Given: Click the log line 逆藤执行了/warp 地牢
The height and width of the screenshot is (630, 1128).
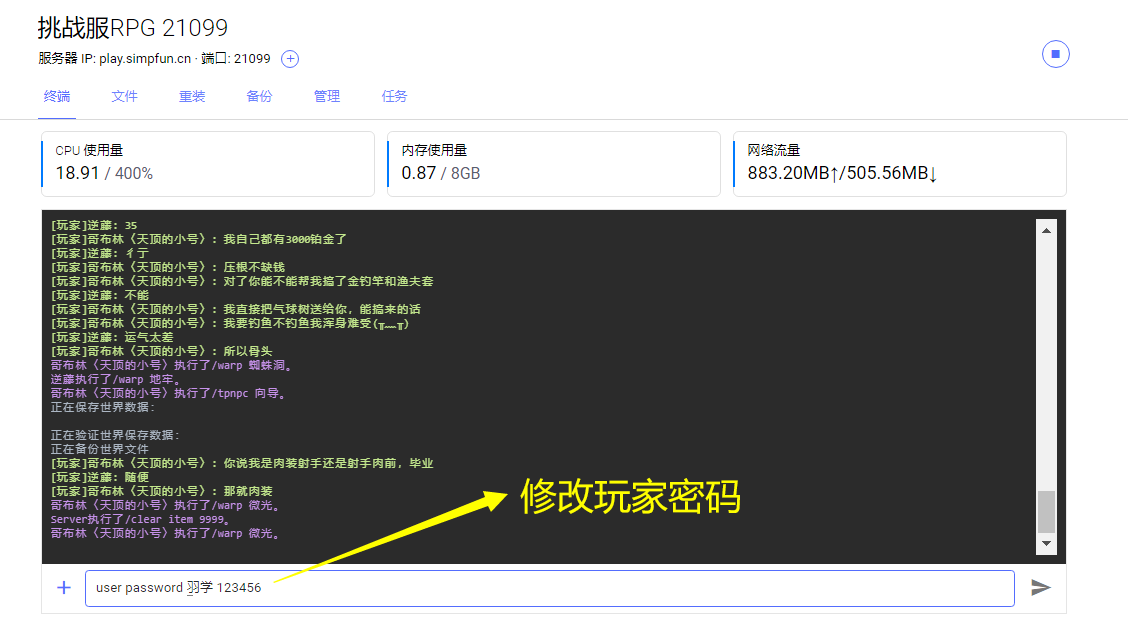Looking at the screenshot, I should coord(115,380).
